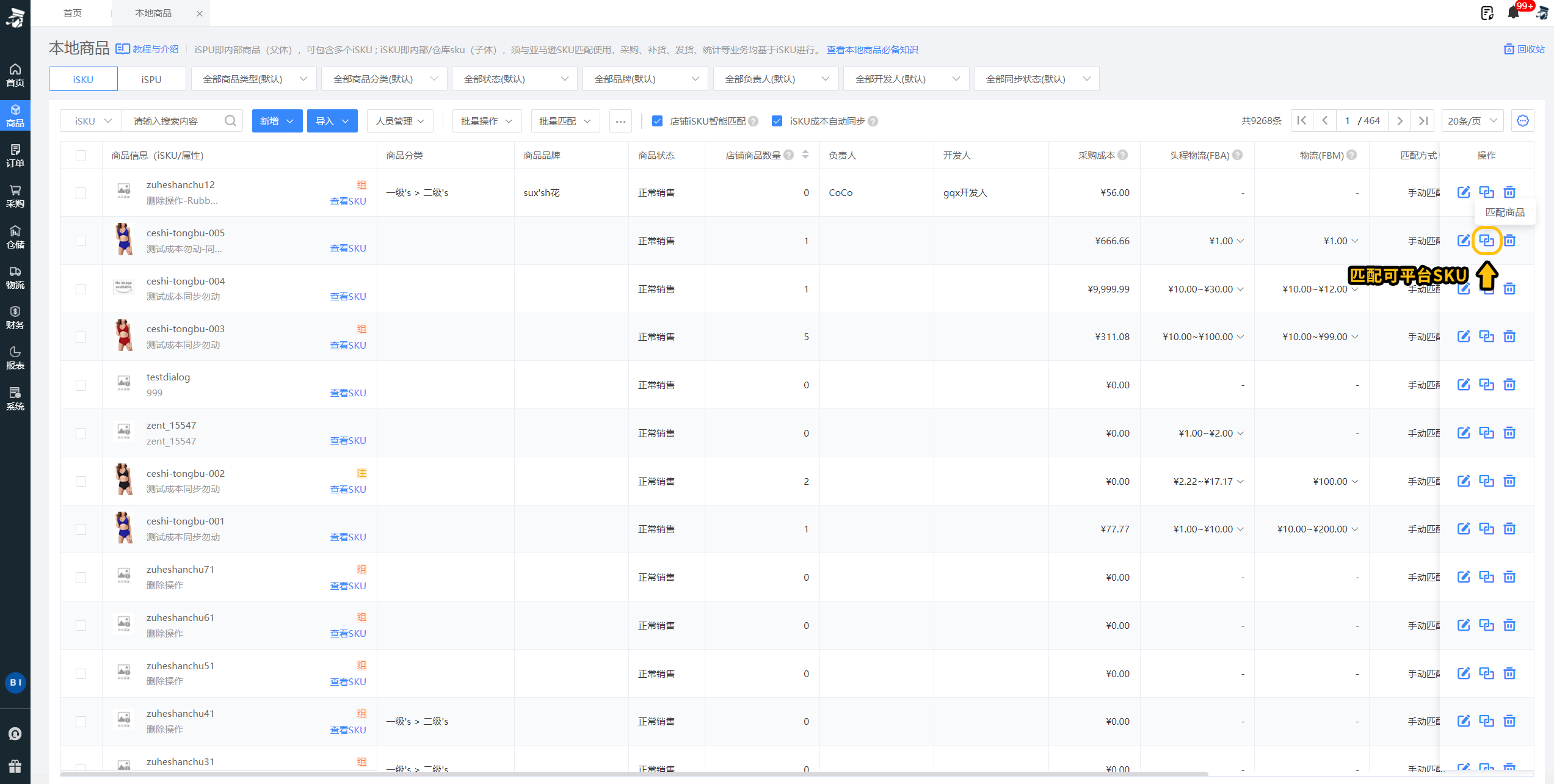Screen dimensions: 1554x784
Task: Go to the next page
Action: click(1400, 121)
